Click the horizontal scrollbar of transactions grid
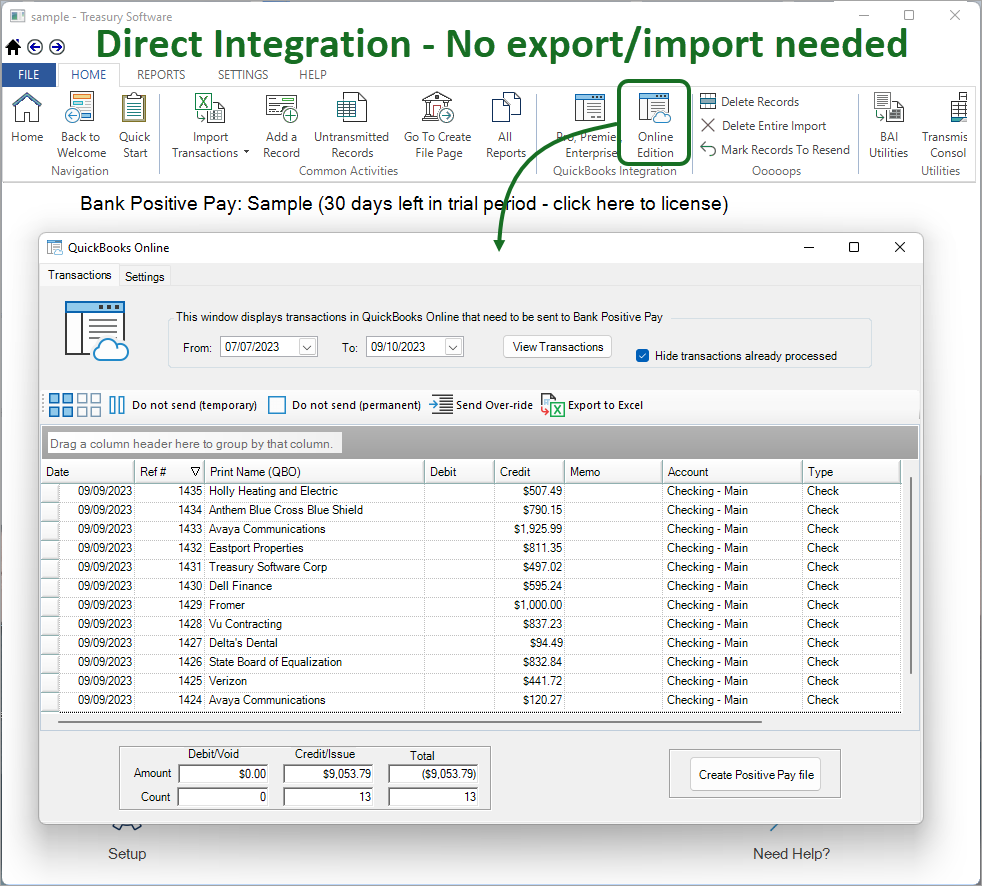The height and width of the screenshot is (886, 982). point(410,722)
